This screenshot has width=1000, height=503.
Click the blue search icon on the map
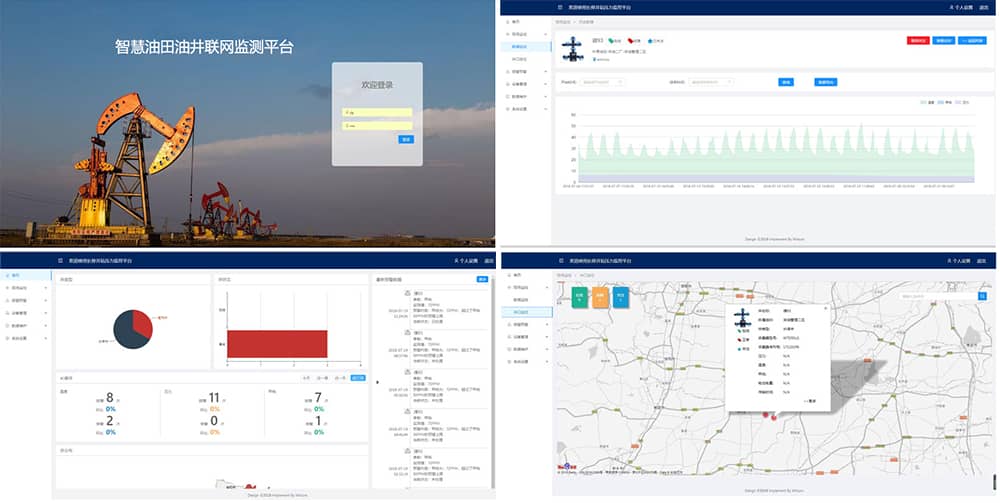point(982,296)
